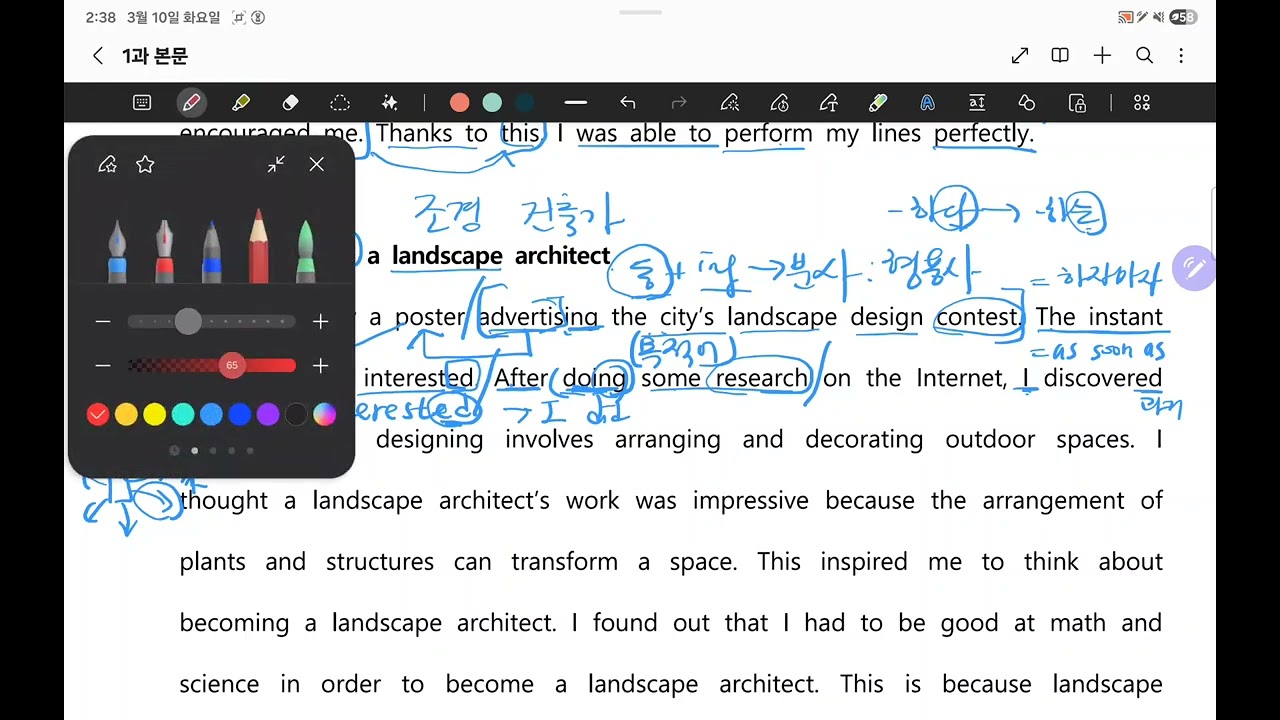Choose the Lasso selection tool

tap(340, 102)
